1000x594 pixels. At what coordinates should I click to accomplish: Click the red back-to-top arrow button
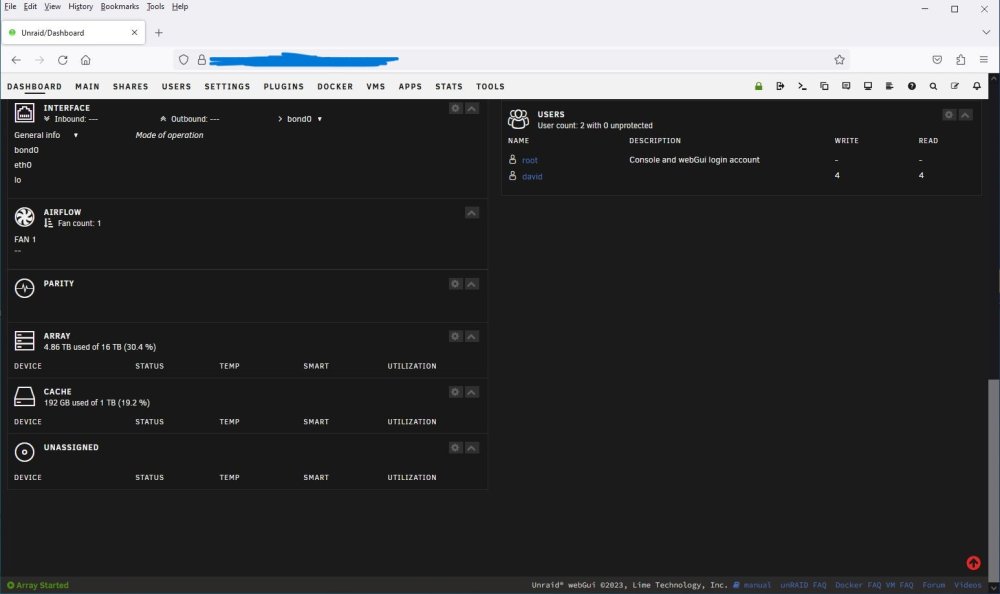tap(973, 563)
